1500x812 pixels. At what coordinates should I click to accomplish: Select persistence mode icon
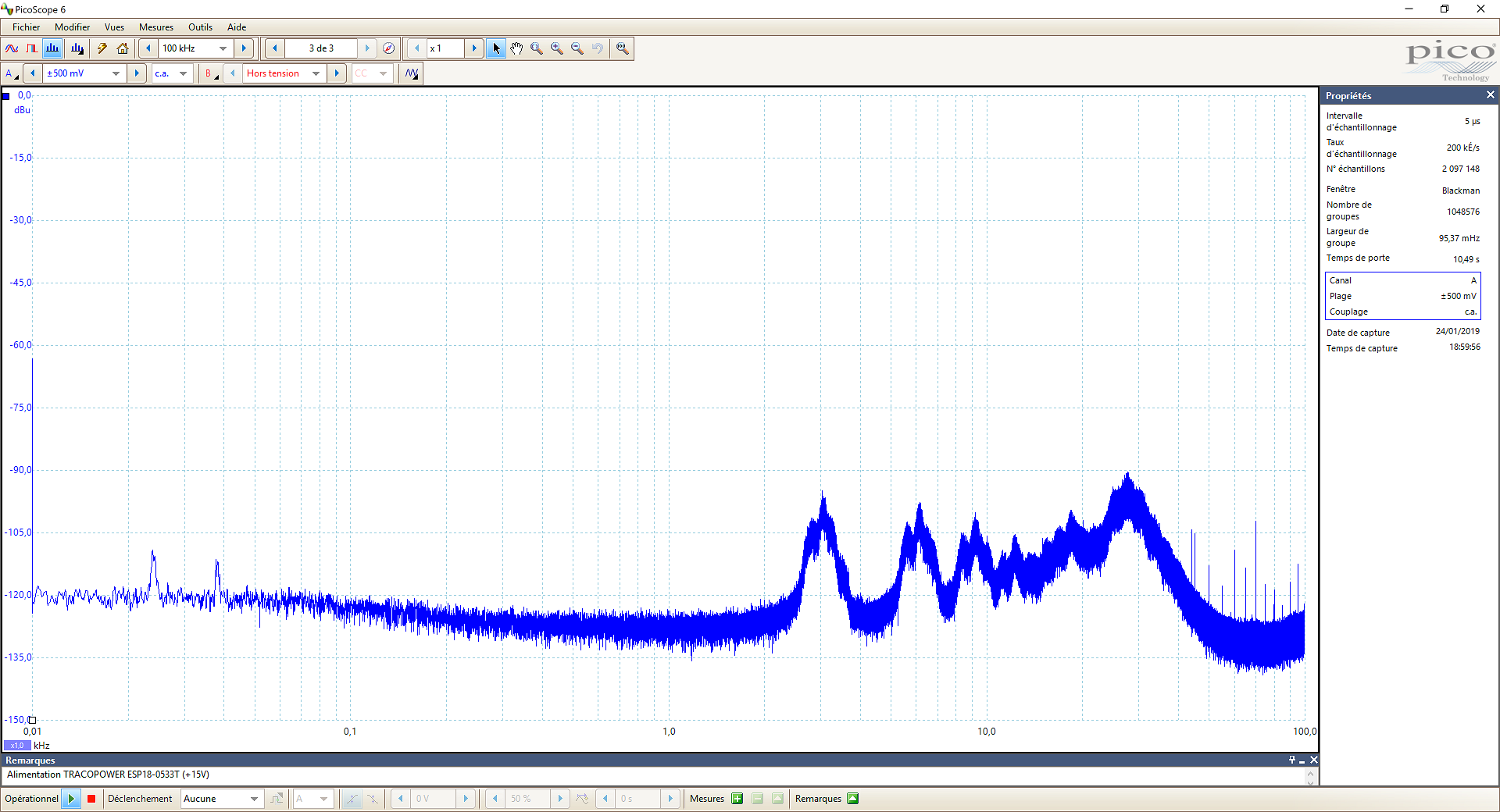pyautogui.click(x=32, y=48)
